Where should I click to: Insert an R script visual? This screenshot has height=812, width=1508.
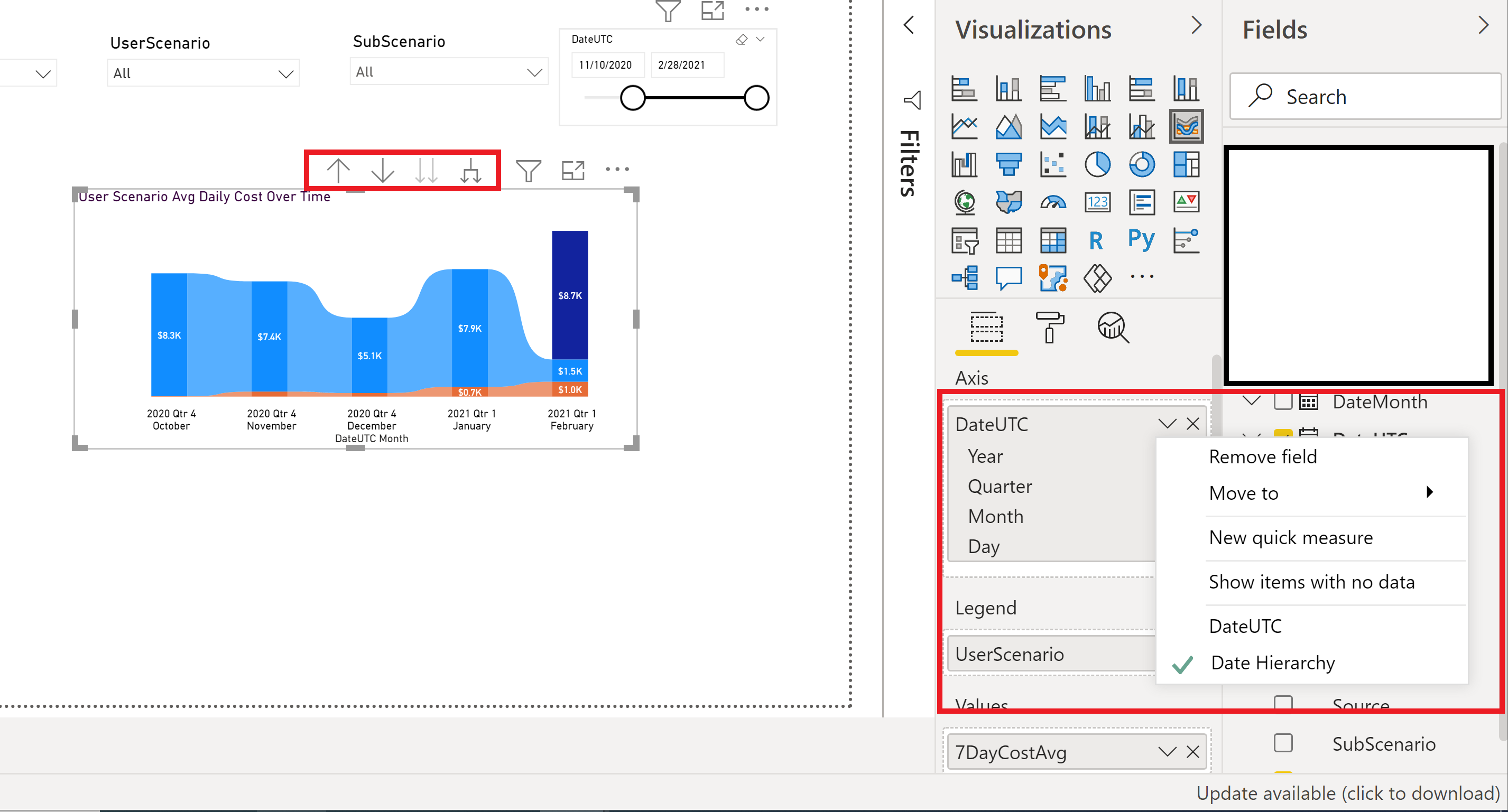click(x=1096, y=240)
